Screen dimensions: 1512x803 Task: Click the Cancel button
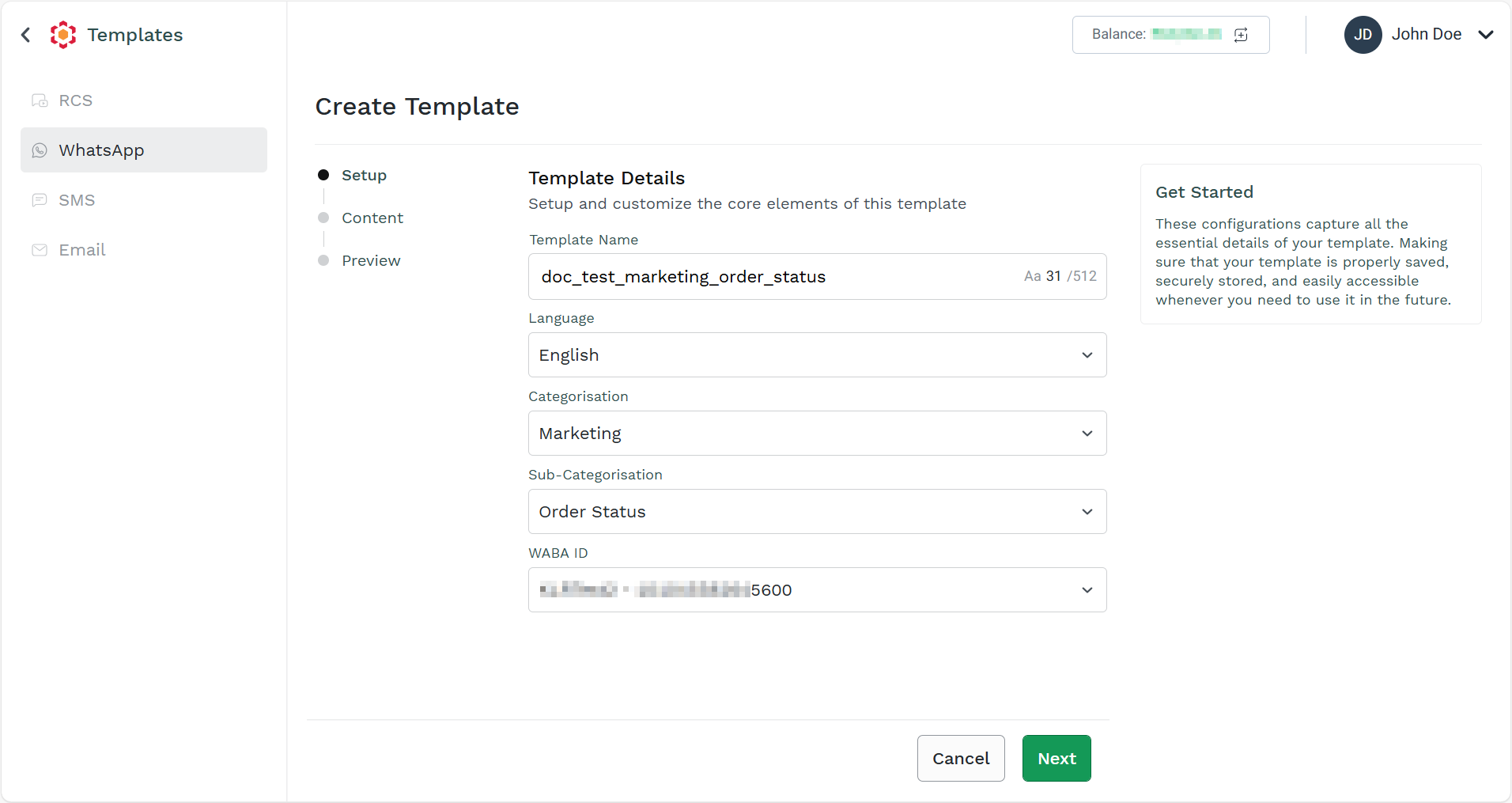[961, 759]
